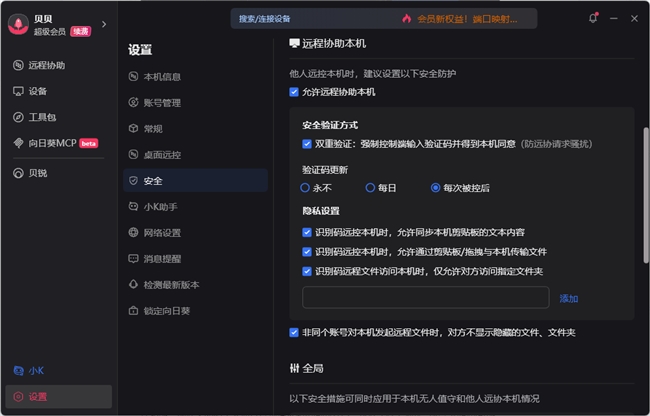Uncheck 允许远程协助本机 checkbox
Image resolution: width=650 pixels, height=416 pixels.
(294, 92)
